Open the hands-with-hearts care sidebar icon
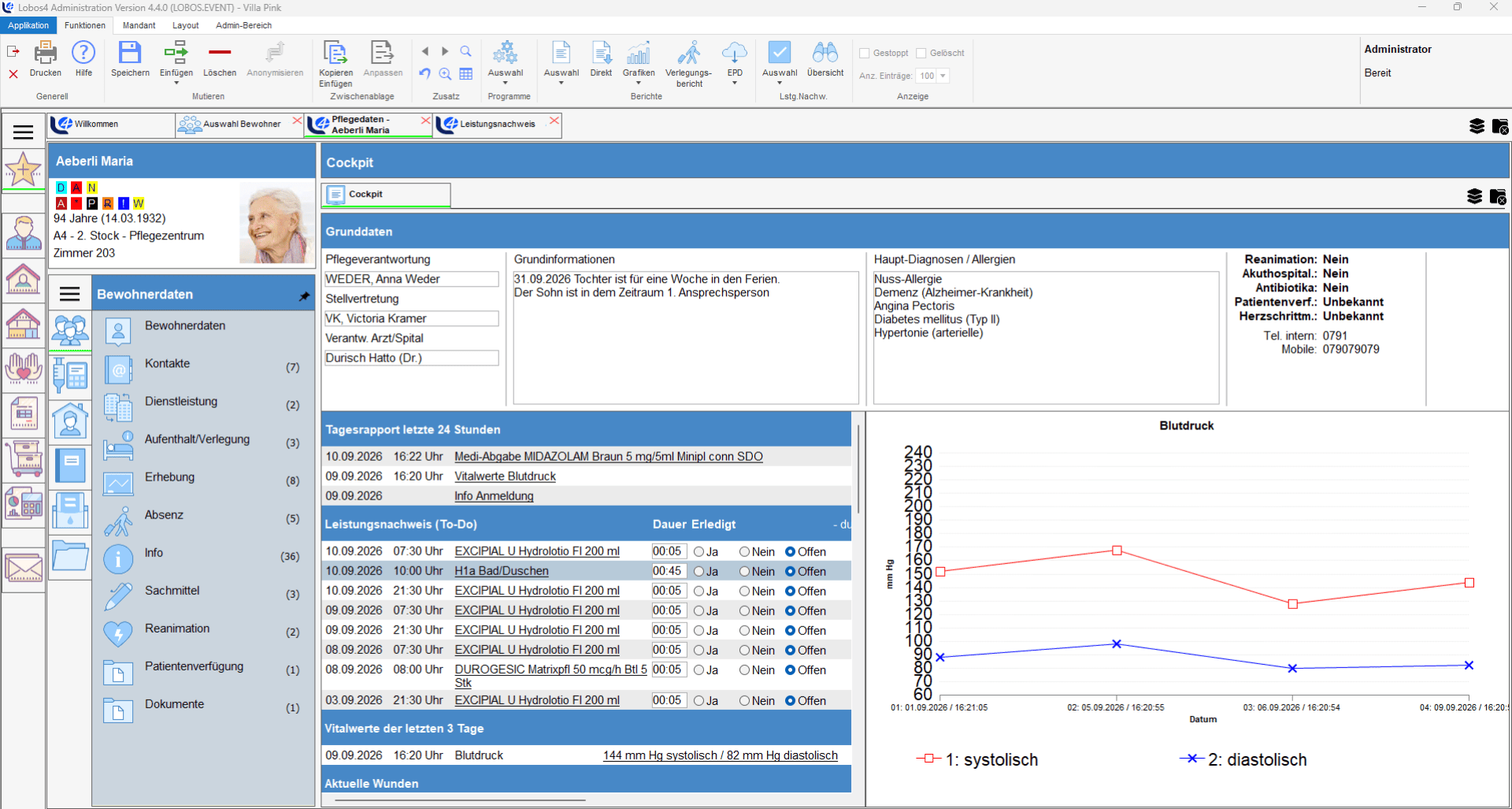 click(24, 369)
